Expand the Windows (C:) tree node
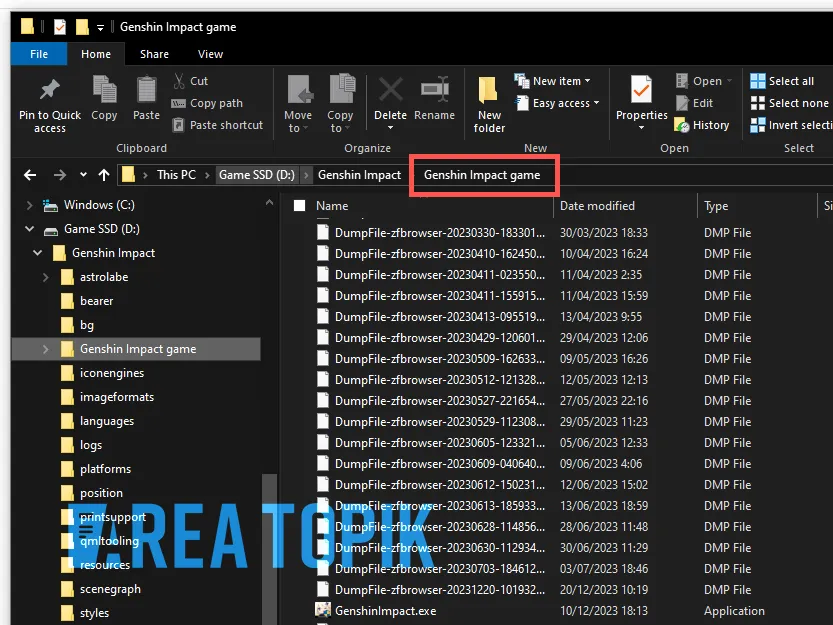 tap(30, 205)
